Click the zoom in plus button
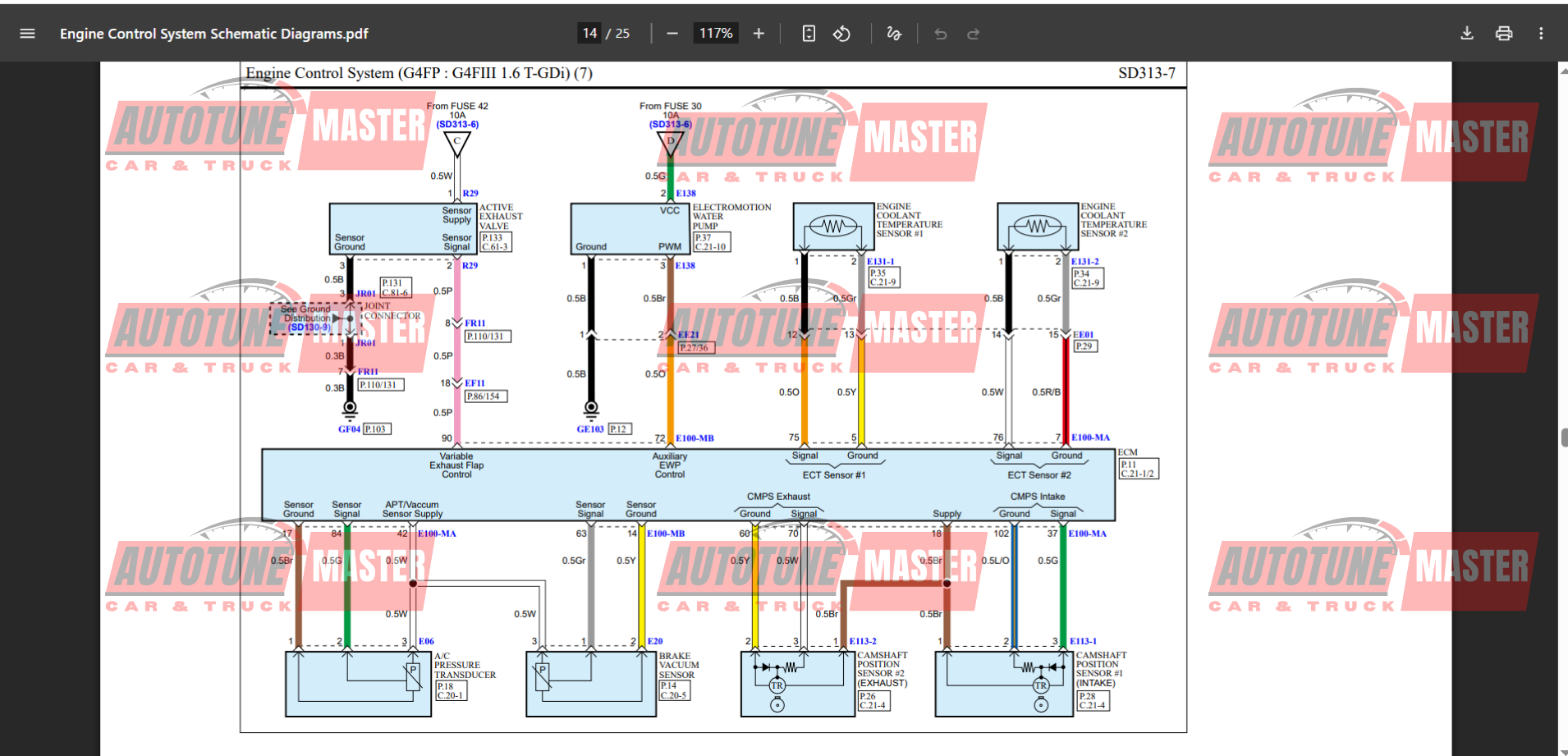 [759, 34]
